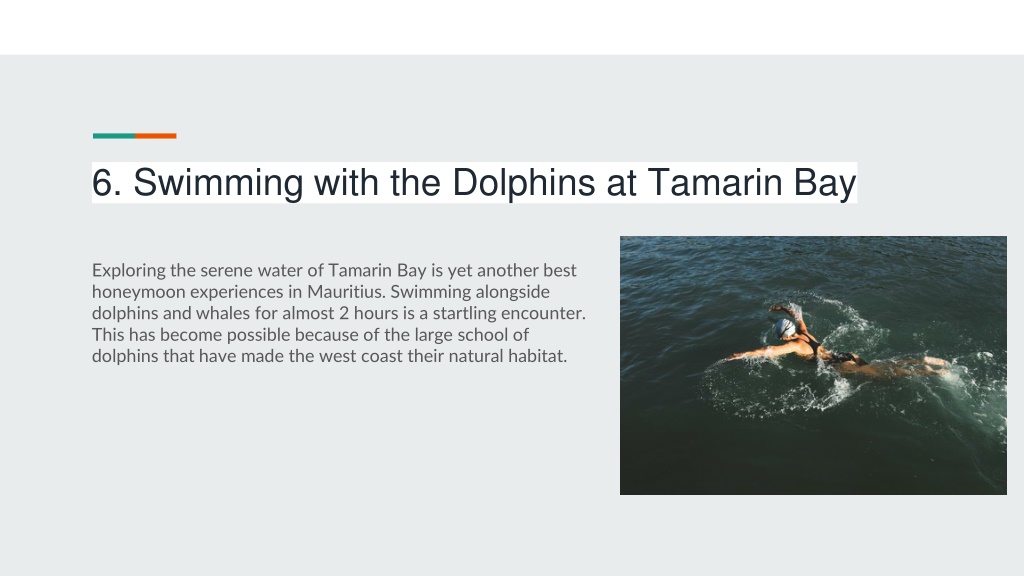The height and width of the screenshot is (576, 1024).
Task: Place cursor on "Bay" in the title
Action: 825,183
